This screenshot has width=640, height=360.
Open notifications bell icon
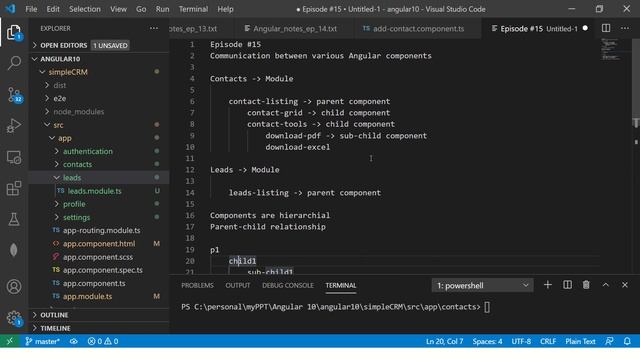click(x=627, y=341)
